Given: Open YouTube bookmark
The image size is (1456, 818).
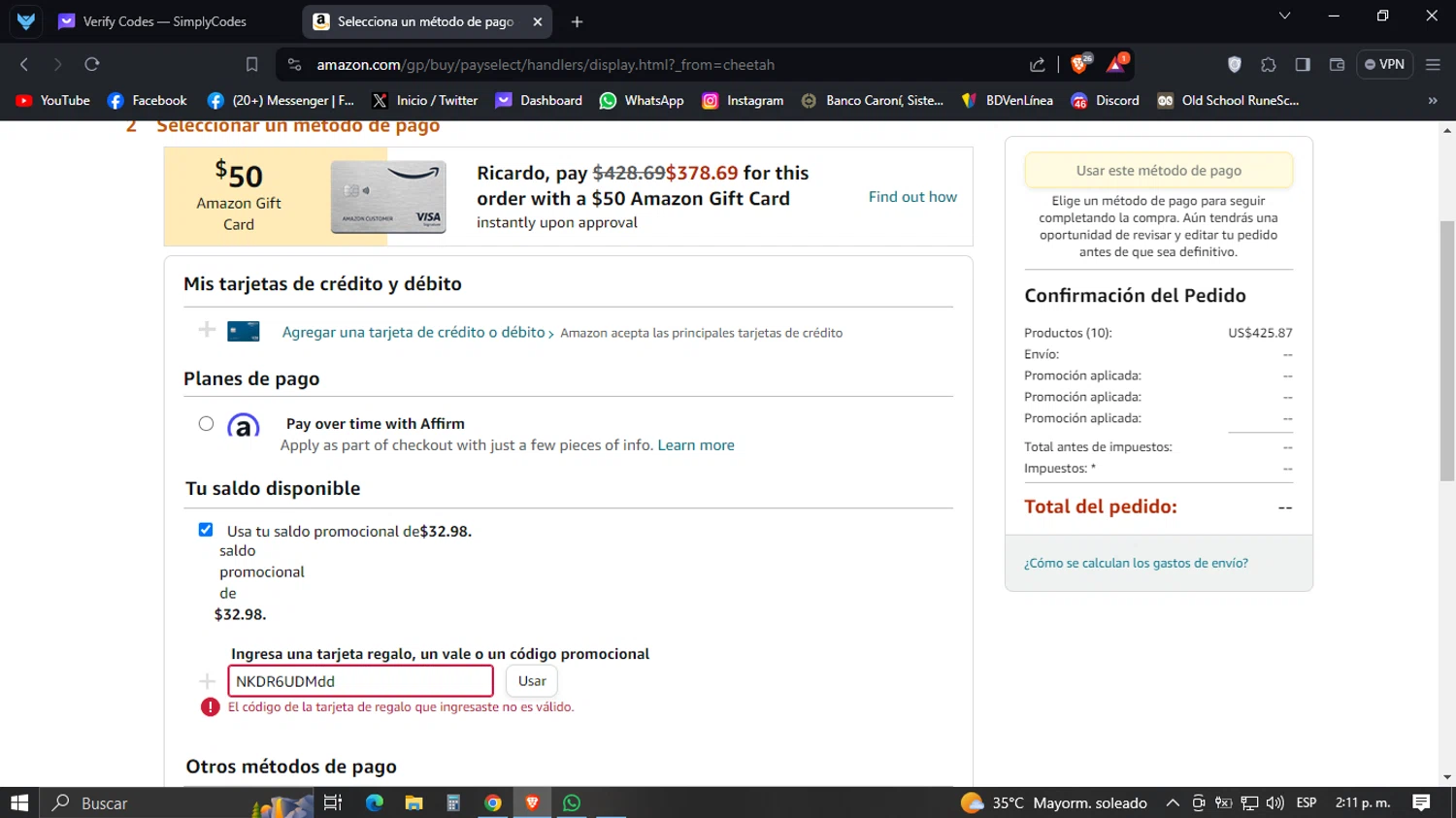Looking at the screenshot, I should click(53, 100).
